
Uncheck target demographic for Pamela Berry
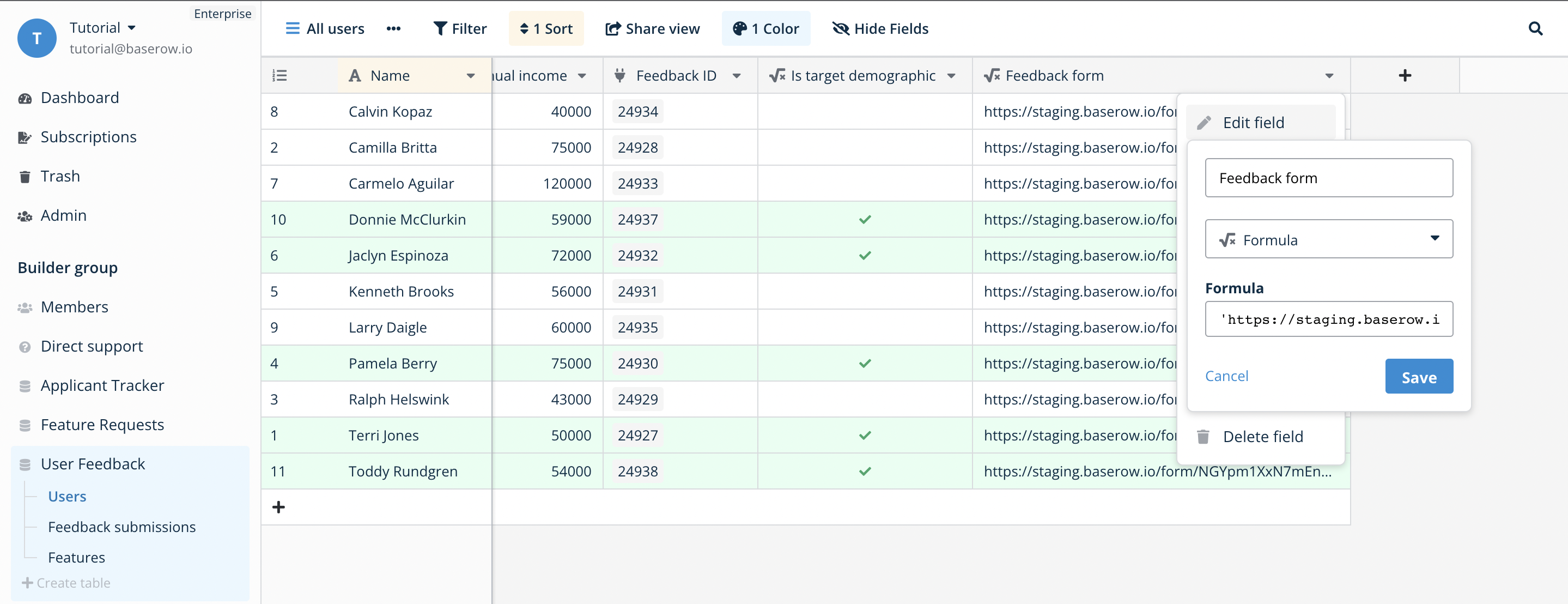coord(864,363)
